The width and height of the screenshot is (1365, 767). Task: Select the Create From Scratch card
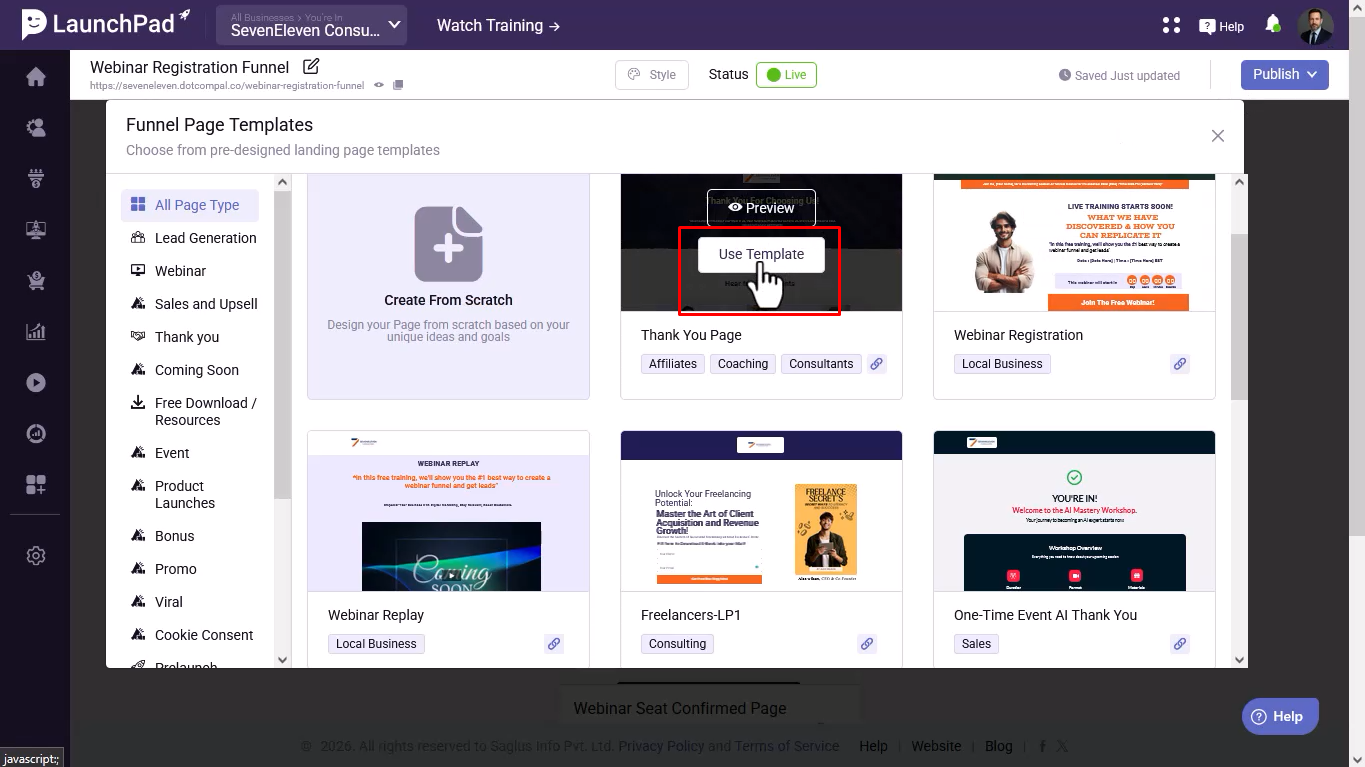tap(448, 287)
